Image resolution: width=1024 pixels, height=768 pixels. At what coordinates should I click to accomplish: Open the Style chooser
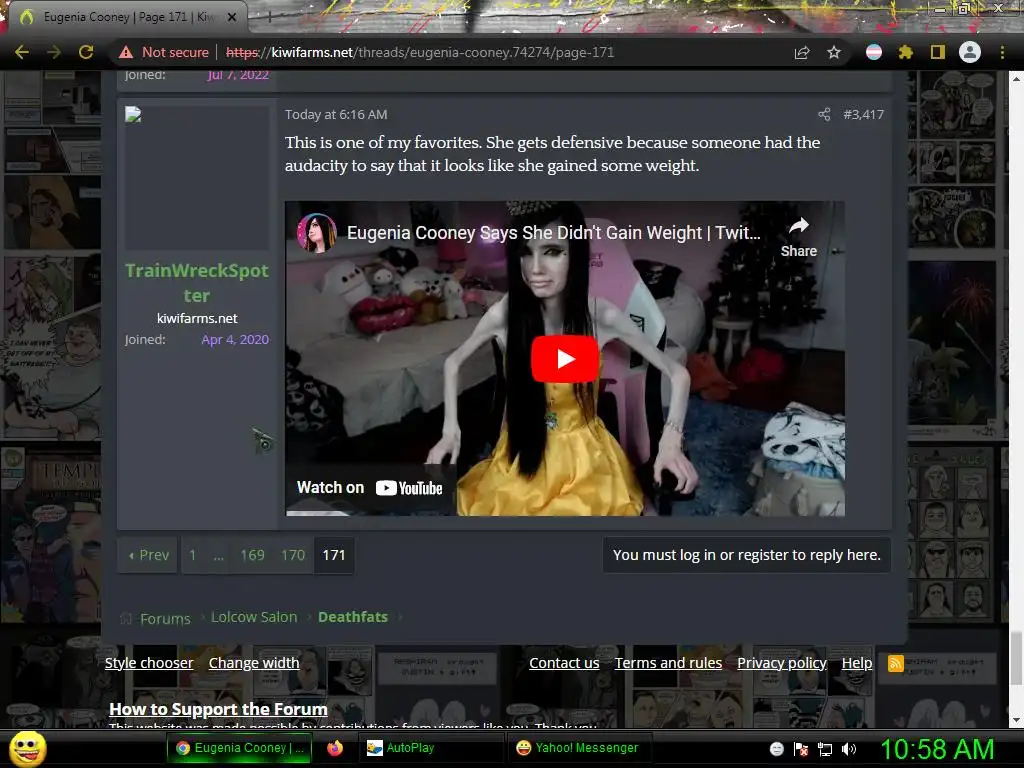click(x=149, y=663)
